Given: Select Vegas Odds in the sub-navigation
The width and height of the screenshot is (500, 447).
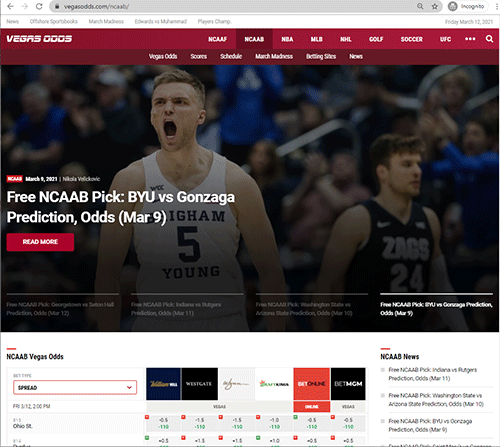Looking at the screenshot, I should click(x=163, y=56).
